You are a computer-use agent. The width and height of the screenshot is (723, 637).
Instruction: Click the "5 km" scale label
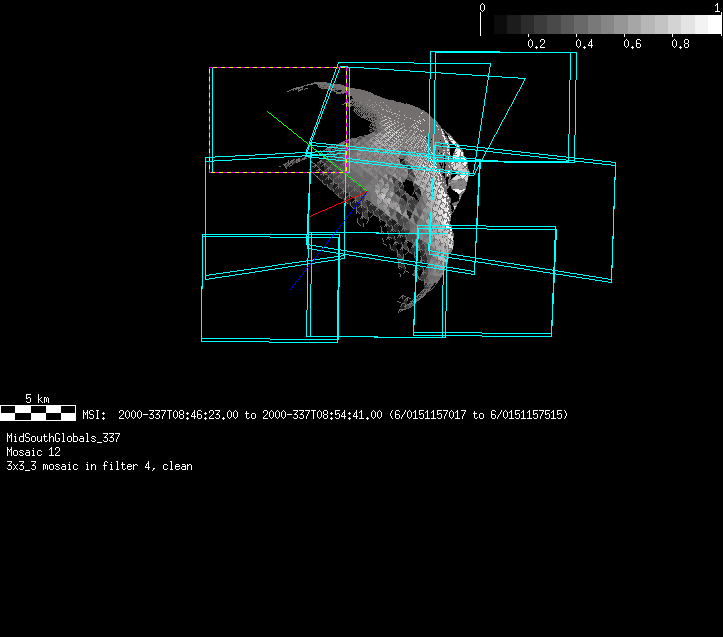point(37,398)
